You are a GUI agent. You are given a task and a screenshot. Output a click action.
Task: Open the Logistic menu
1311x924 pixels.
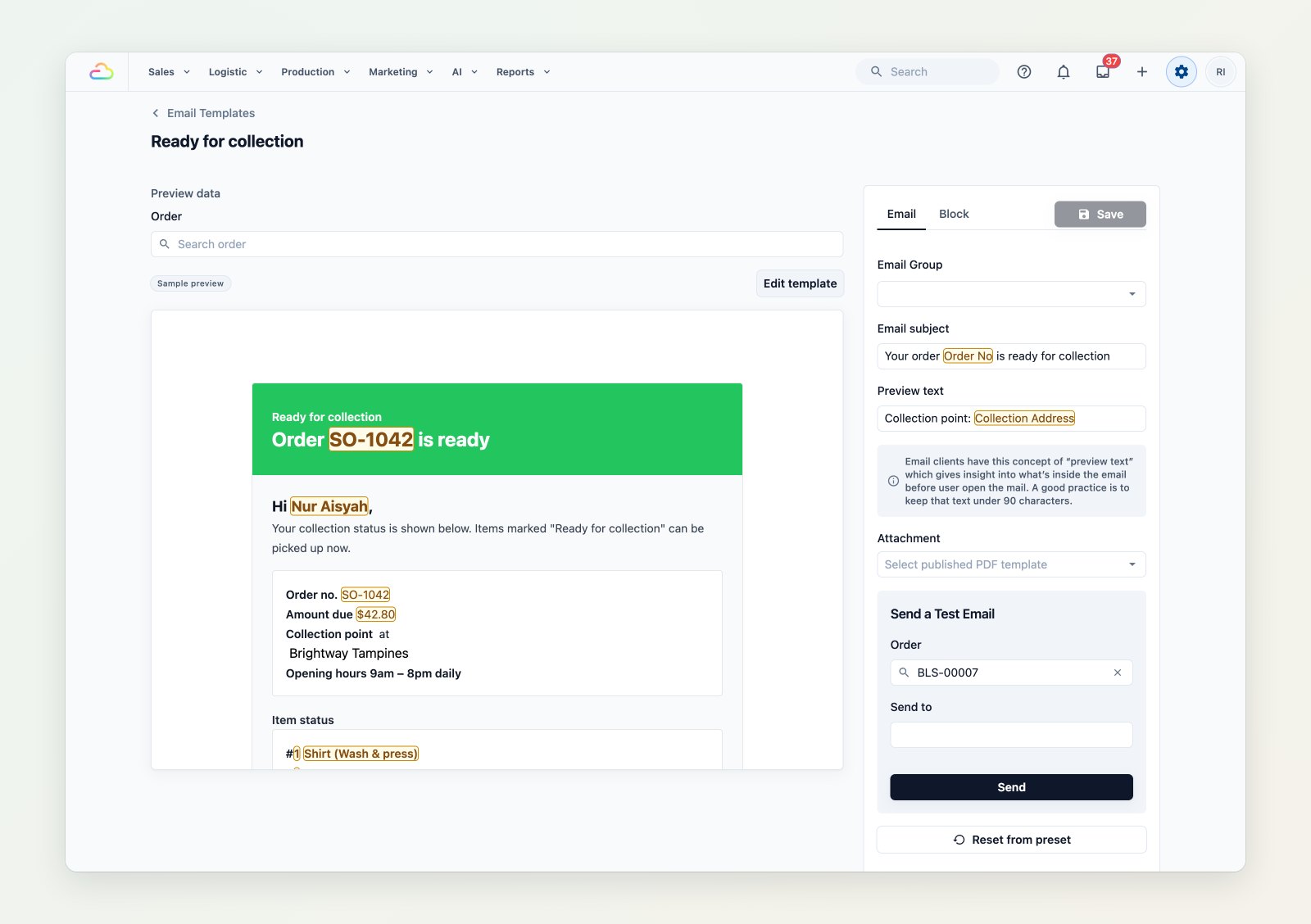tap(235, 72)
